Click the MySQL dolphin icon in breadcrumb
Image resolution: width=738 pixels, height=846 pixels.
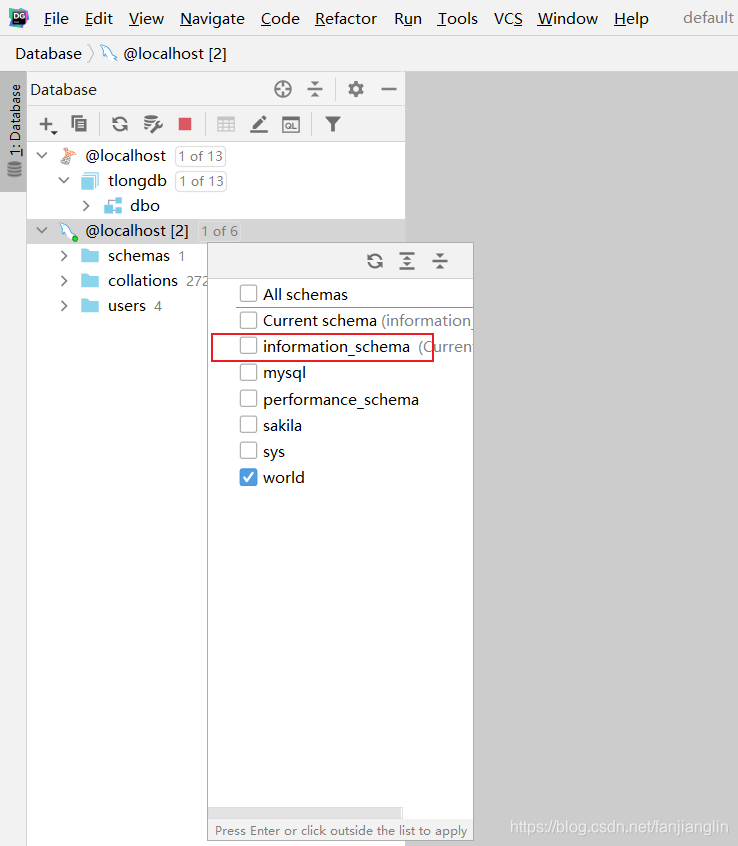[108, 53]
